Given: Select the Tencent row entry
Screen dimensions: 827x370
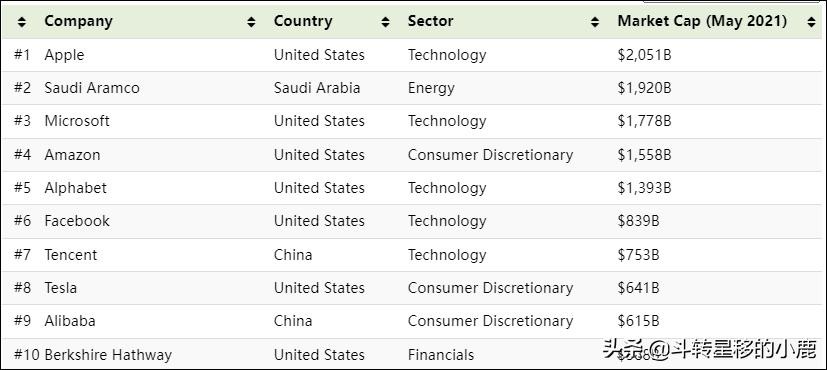Looking at the screenshot, I should 71,255.
